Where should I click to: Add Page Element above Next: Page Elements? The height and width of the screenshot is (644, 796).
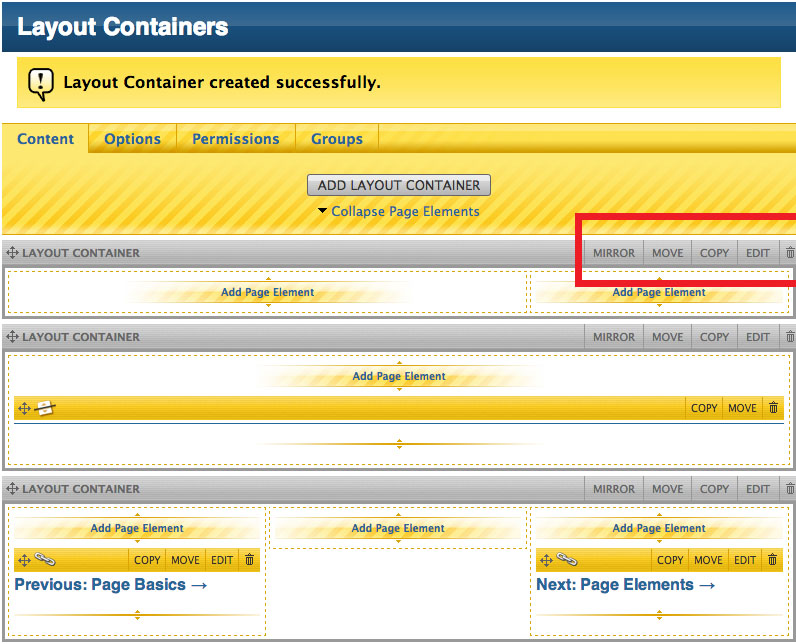coord(659,528)
